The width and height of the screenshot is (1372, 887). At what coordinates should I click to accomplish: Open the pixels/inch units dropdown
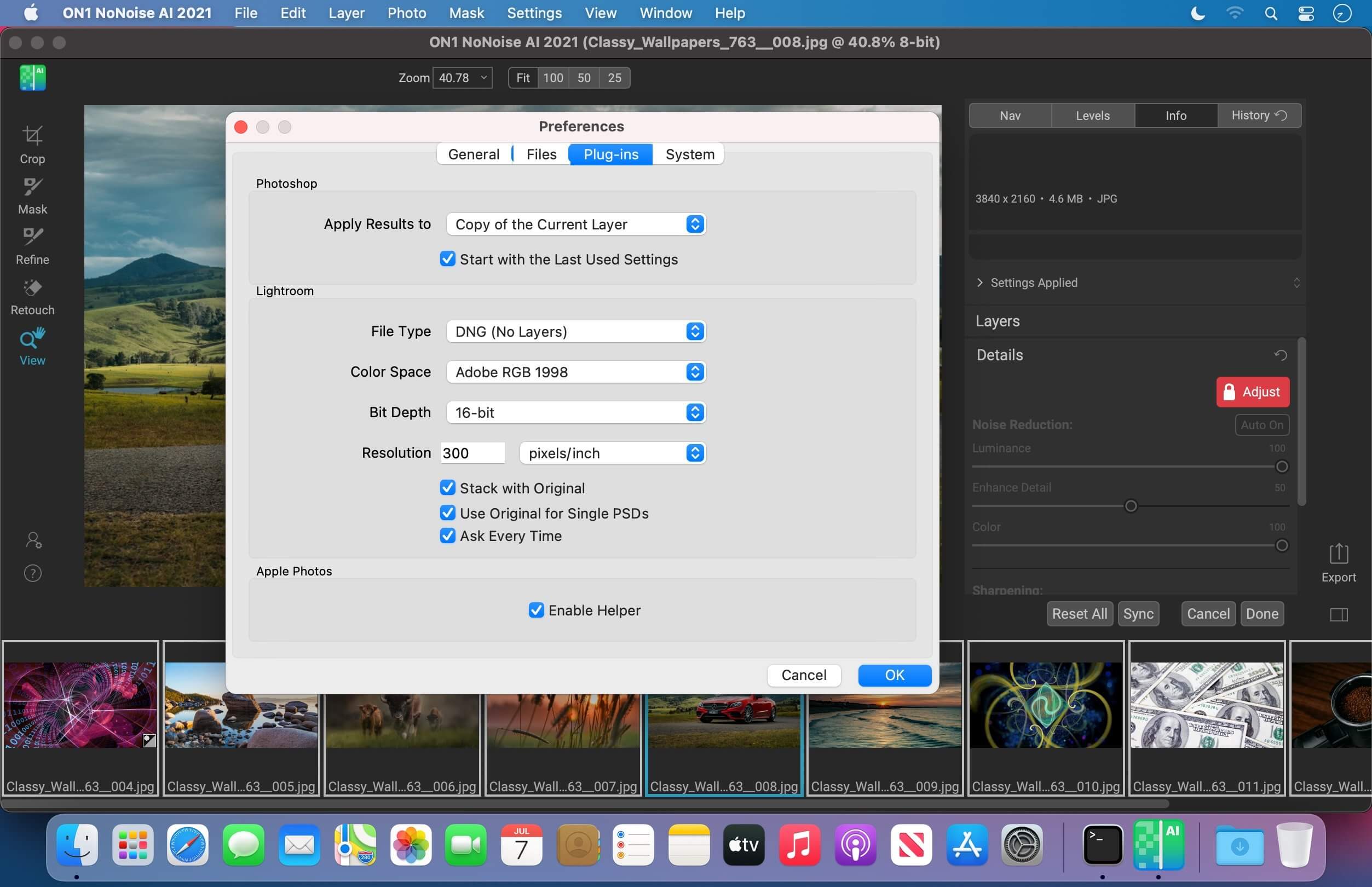(x=613, y=453)
